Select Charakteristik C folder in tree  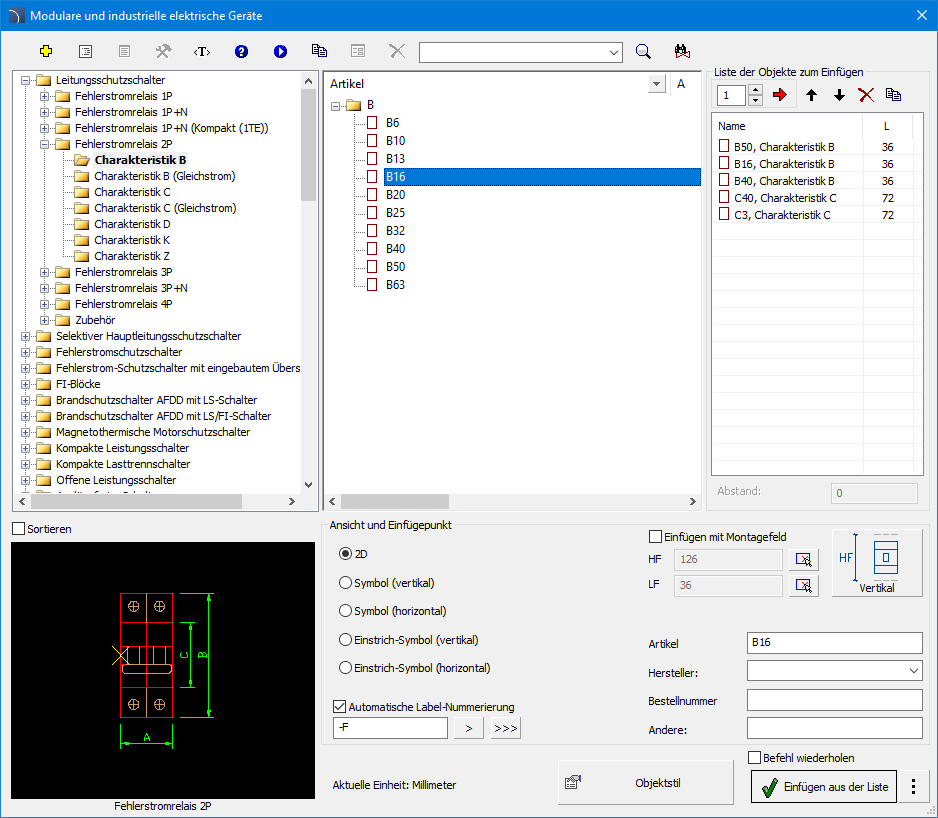tap(132, 192)
